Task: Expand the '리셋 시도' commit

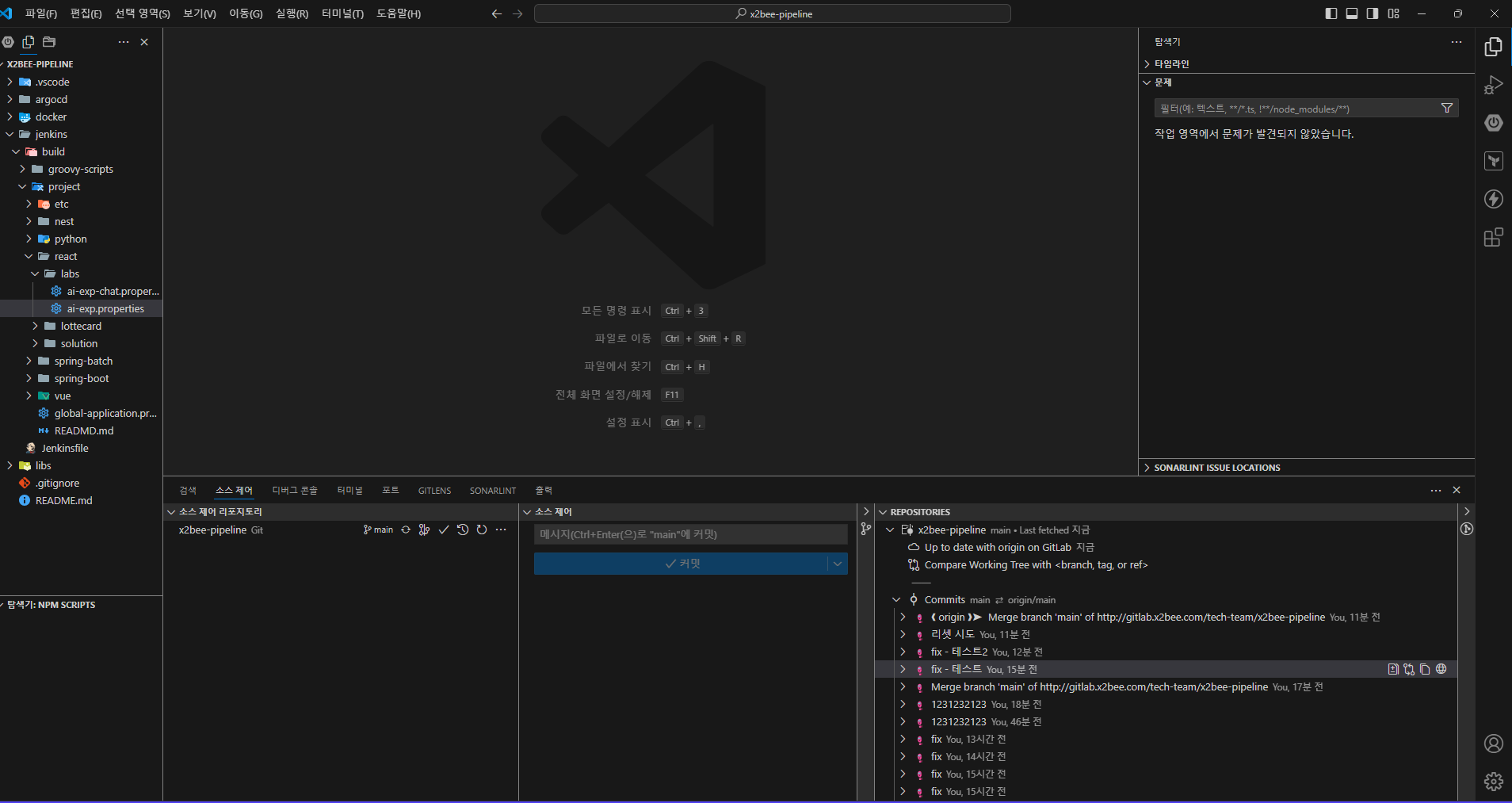Action: [x=903, y=635]
